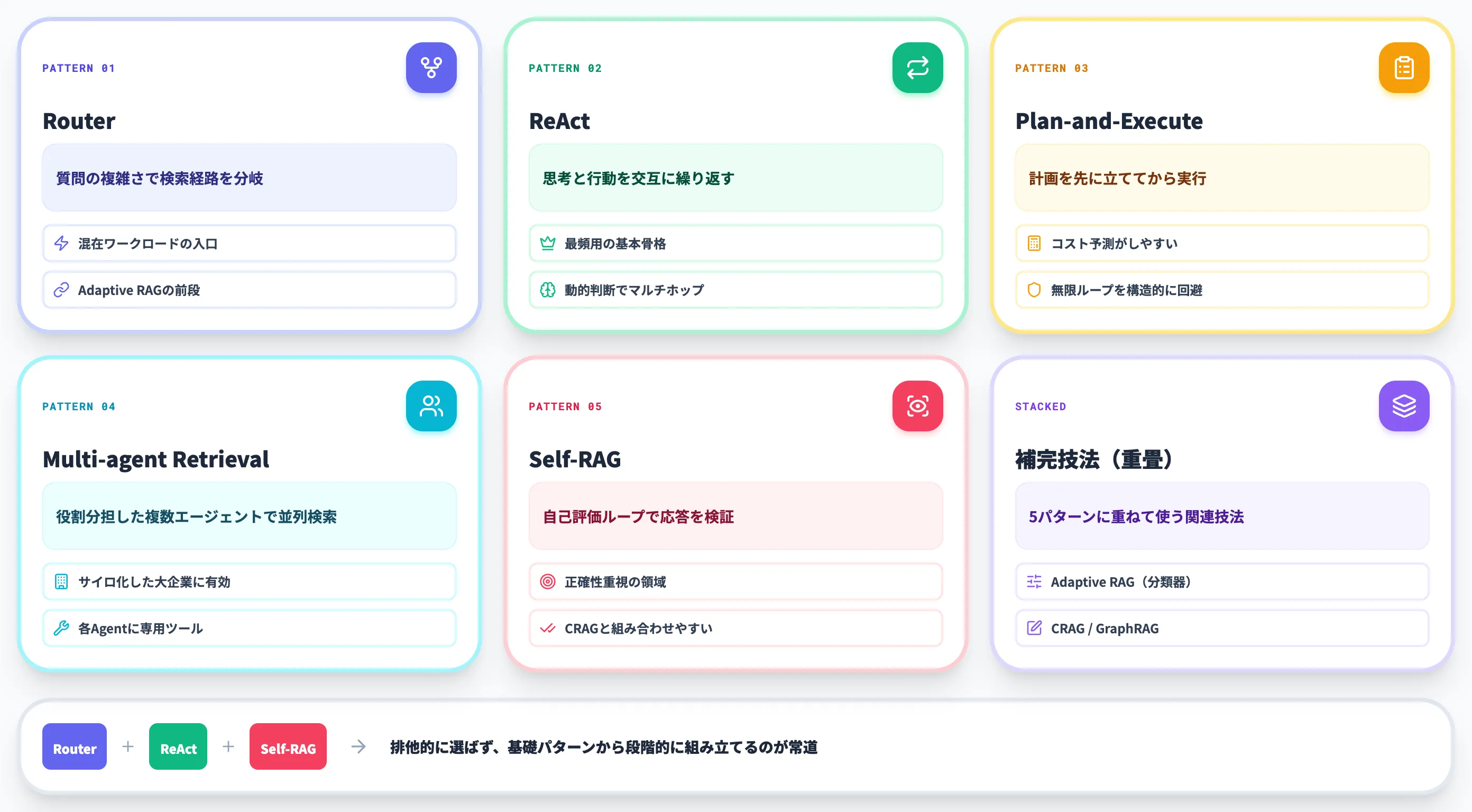1472x812 pixels.
Task: Click the link icon beside Adaptive RAGの前段
Action: (61, 290)
